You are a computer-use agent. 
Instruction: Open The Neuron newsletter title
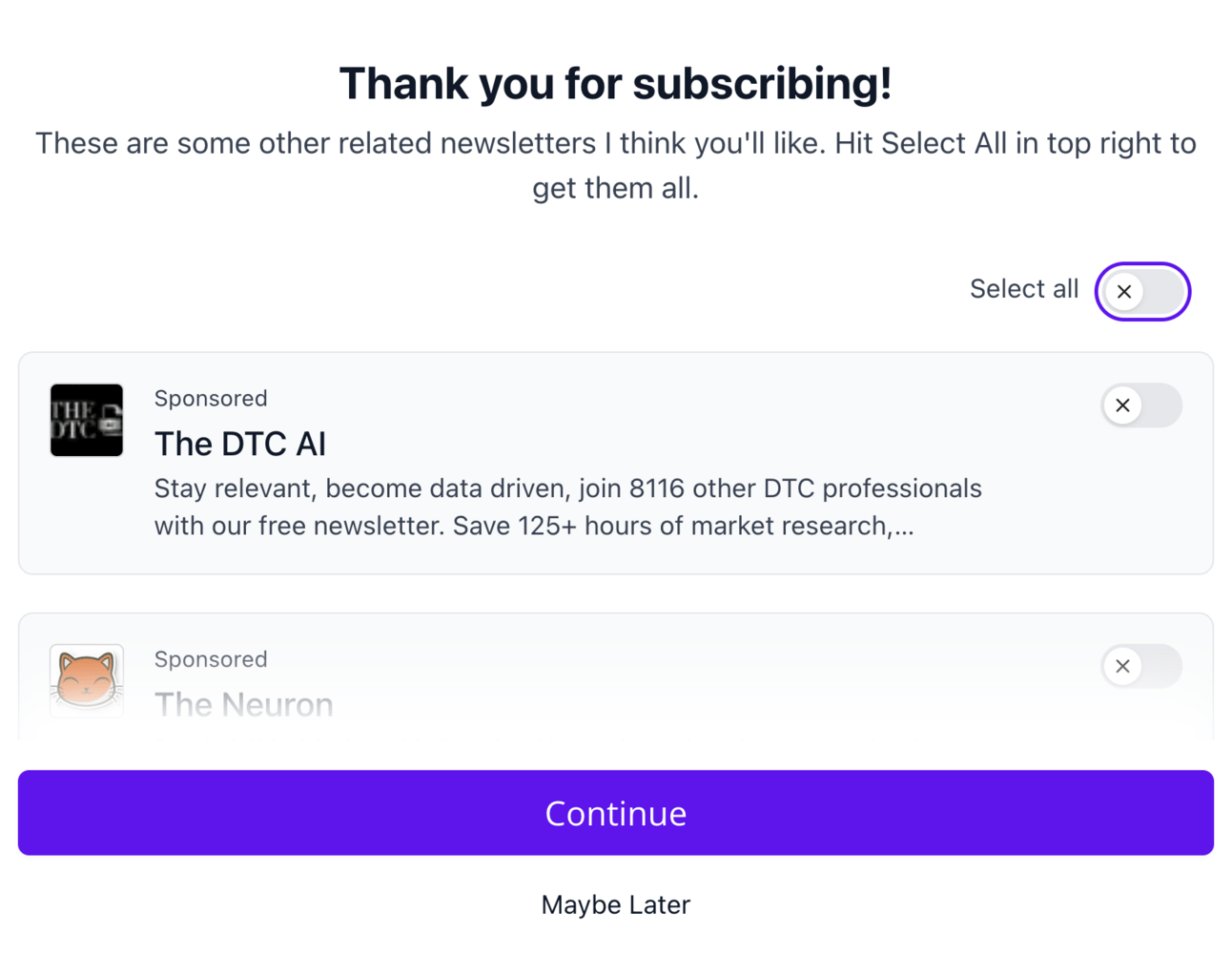[x=244, y=705]
